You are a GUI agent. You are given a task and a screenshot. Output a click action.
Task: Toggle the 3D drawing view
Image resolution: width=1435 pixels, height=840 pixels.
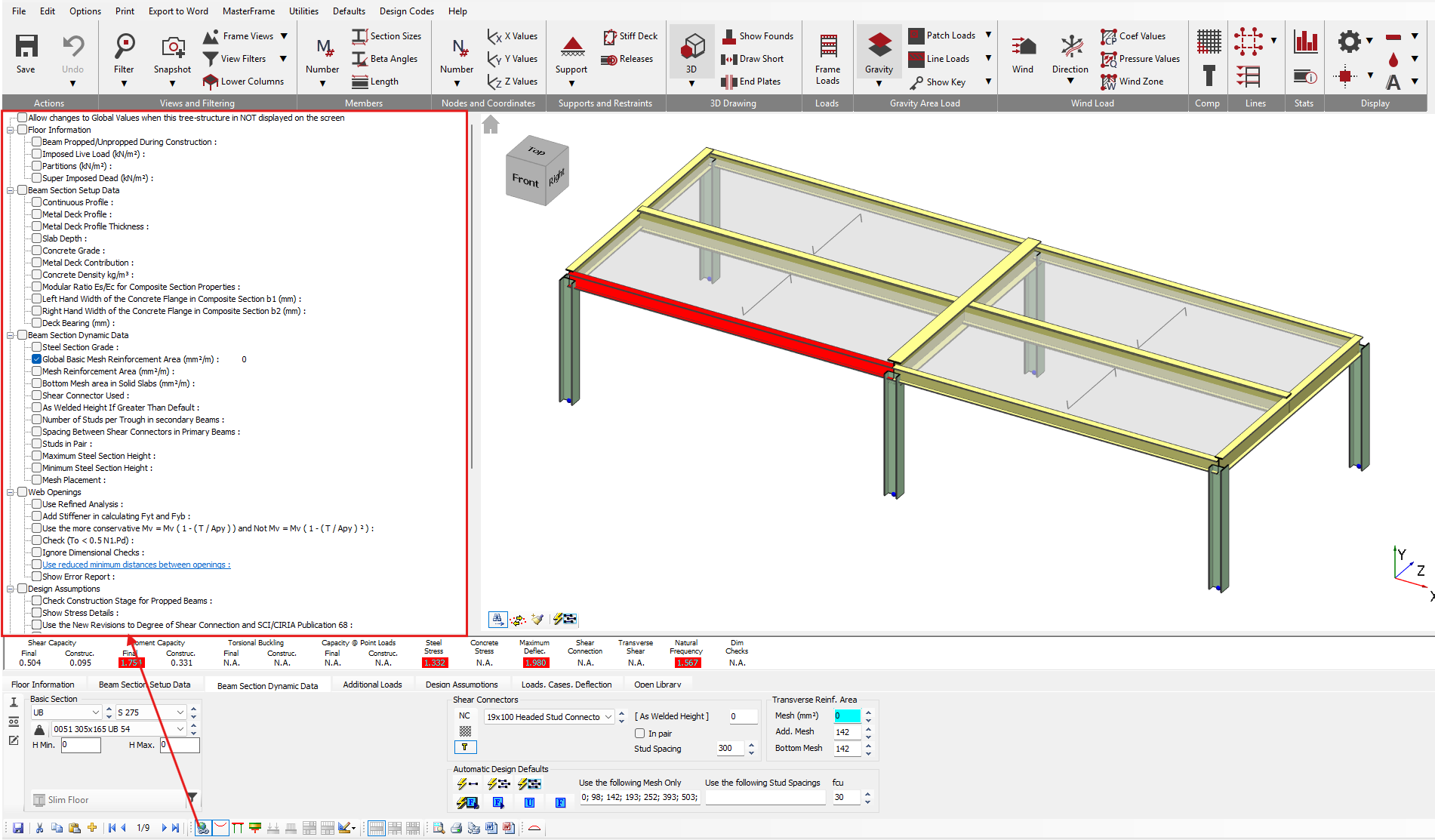691,47
